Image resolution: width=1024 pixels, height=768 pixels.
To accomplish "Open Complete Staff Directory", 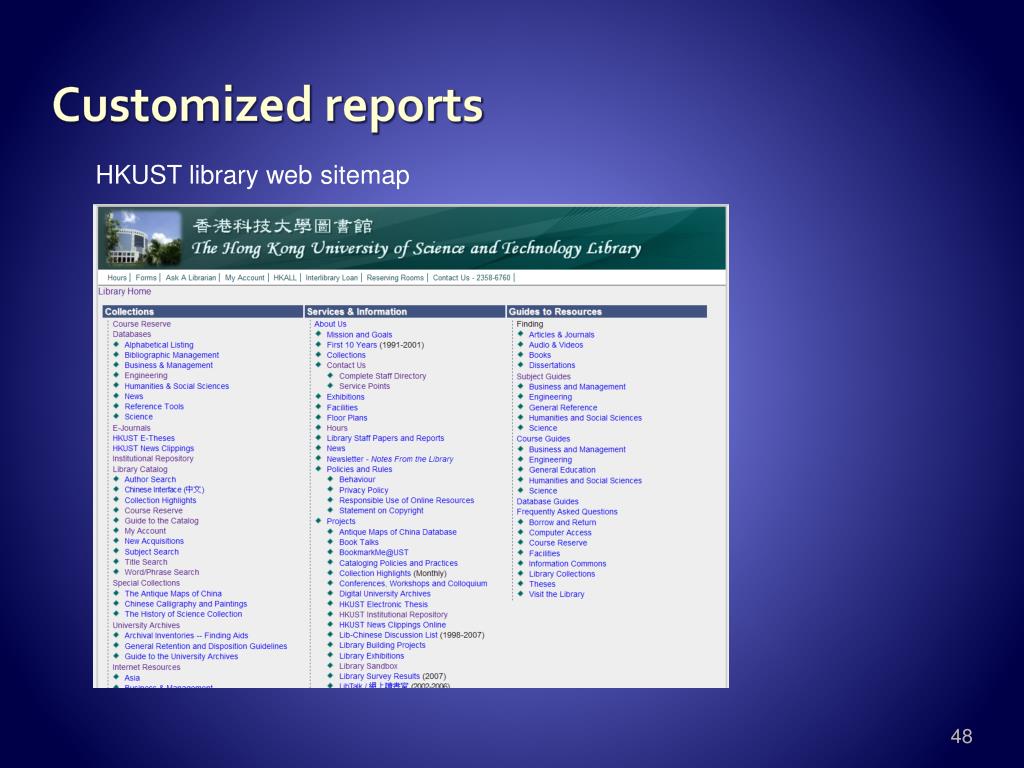I will [x=383, y=376].
